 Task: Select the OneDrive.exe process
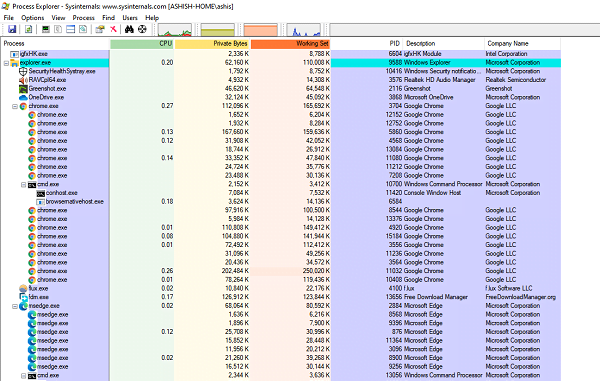pyautogui.click(x=46, y=97)
